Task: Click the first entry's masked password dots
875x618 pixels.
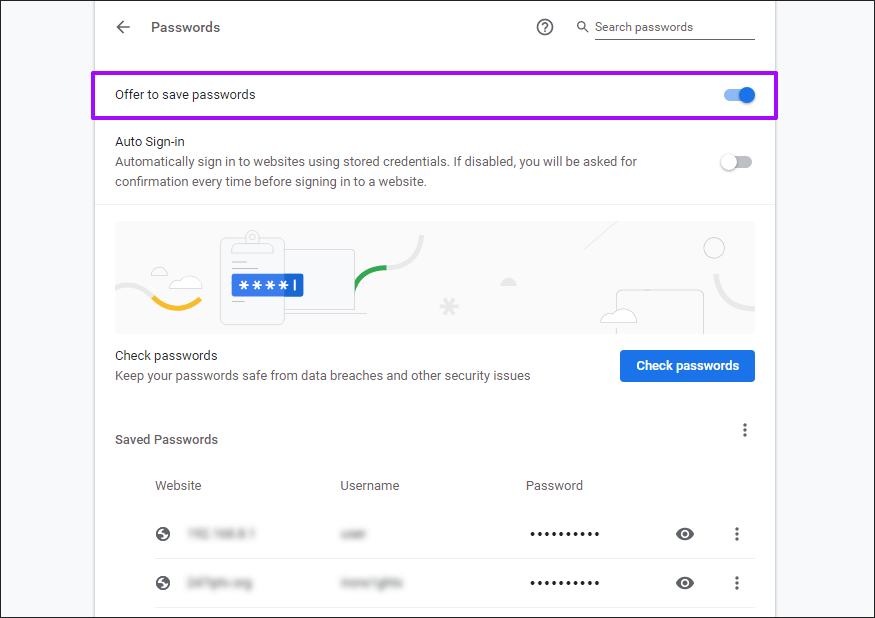Action: pyautogui.click(x=565, y=535)
